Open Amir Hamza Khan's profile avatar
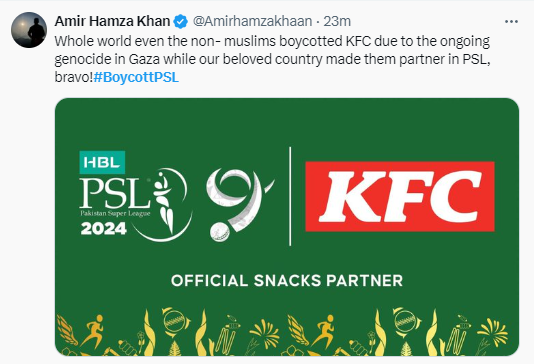Viewport: 534px width, 364px height. [x=29, y=30]
